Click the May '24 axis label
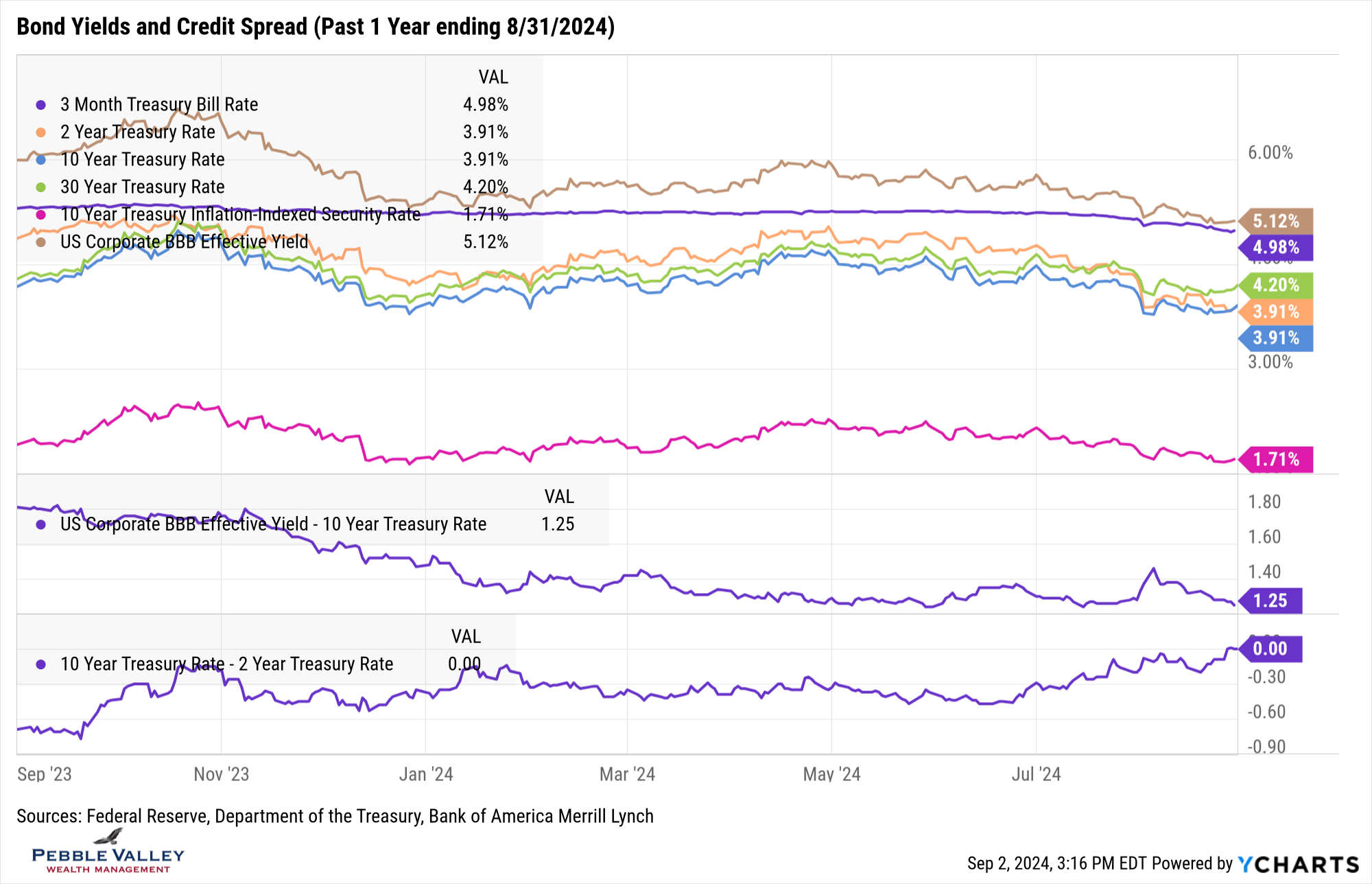 point(831,775)
